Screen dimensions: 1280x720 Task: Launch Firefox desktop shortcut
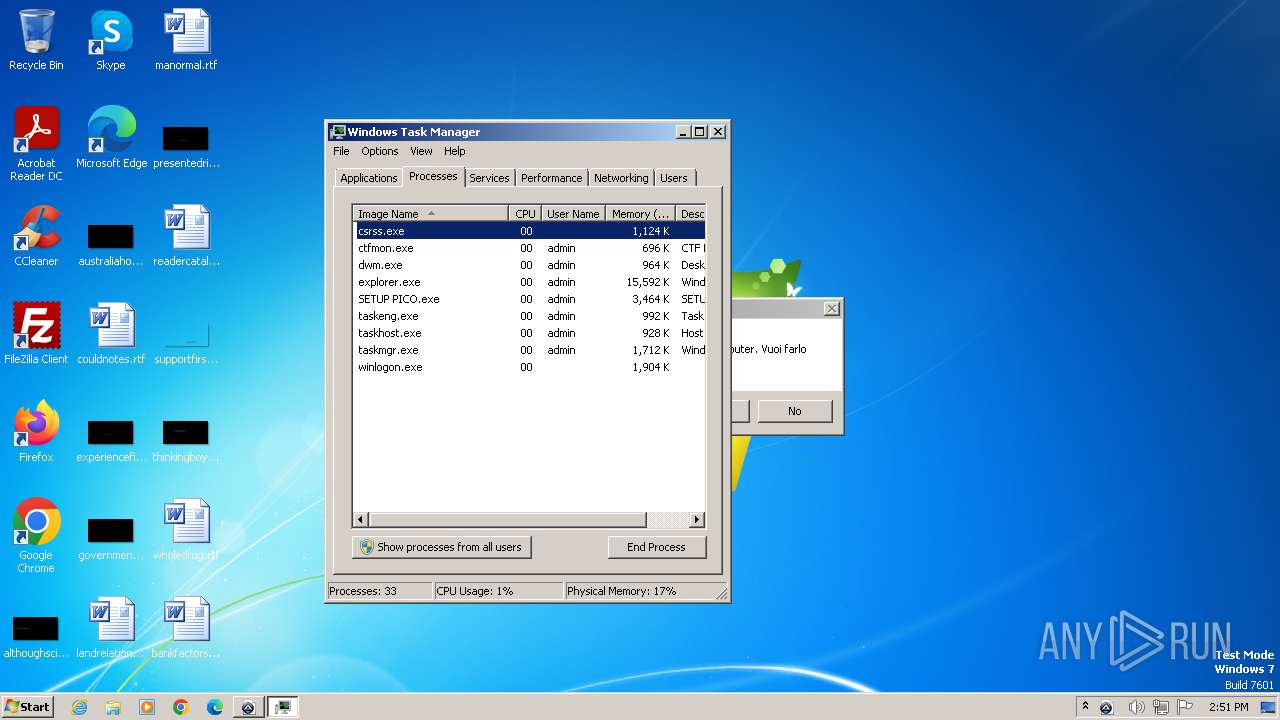(x=36, y=431)
